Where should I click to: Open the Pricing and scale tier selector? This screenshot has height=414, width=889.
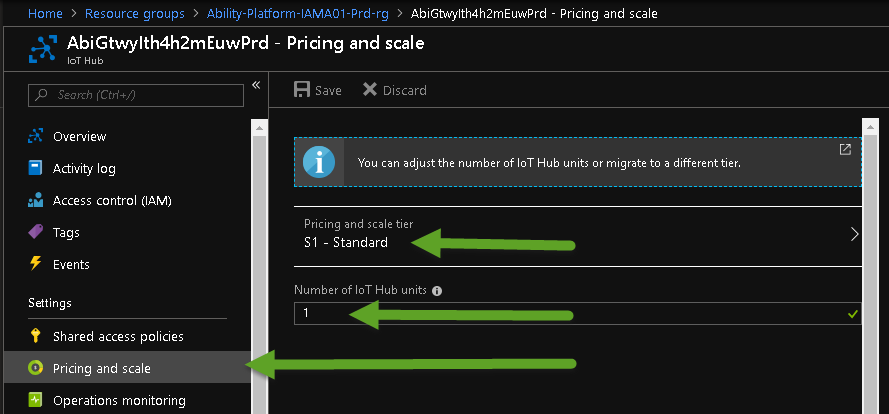pyautogui.click(x=578, y=234)
